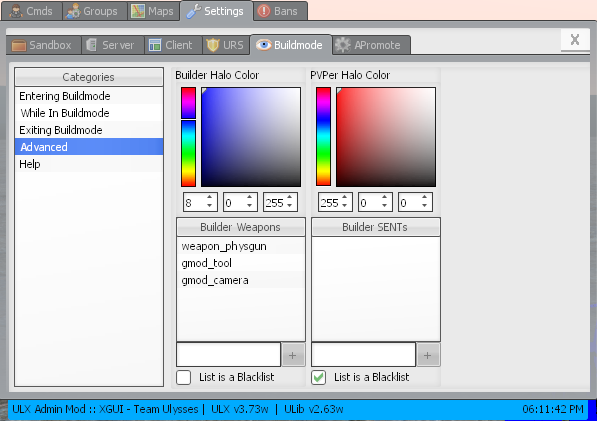Decrease Builder Halo green value
Screen dimensions: 597x421
pos(250,206)
